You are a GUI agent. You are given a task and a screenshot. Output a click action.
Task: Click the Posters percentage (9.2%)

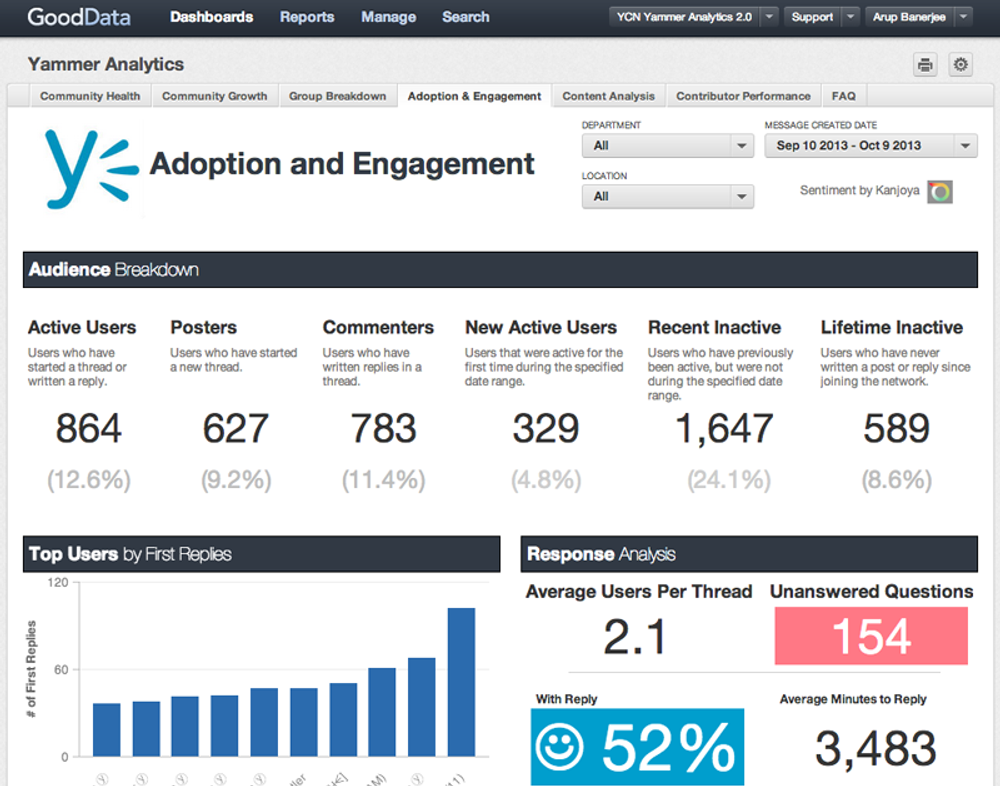(x=236, y=480)
